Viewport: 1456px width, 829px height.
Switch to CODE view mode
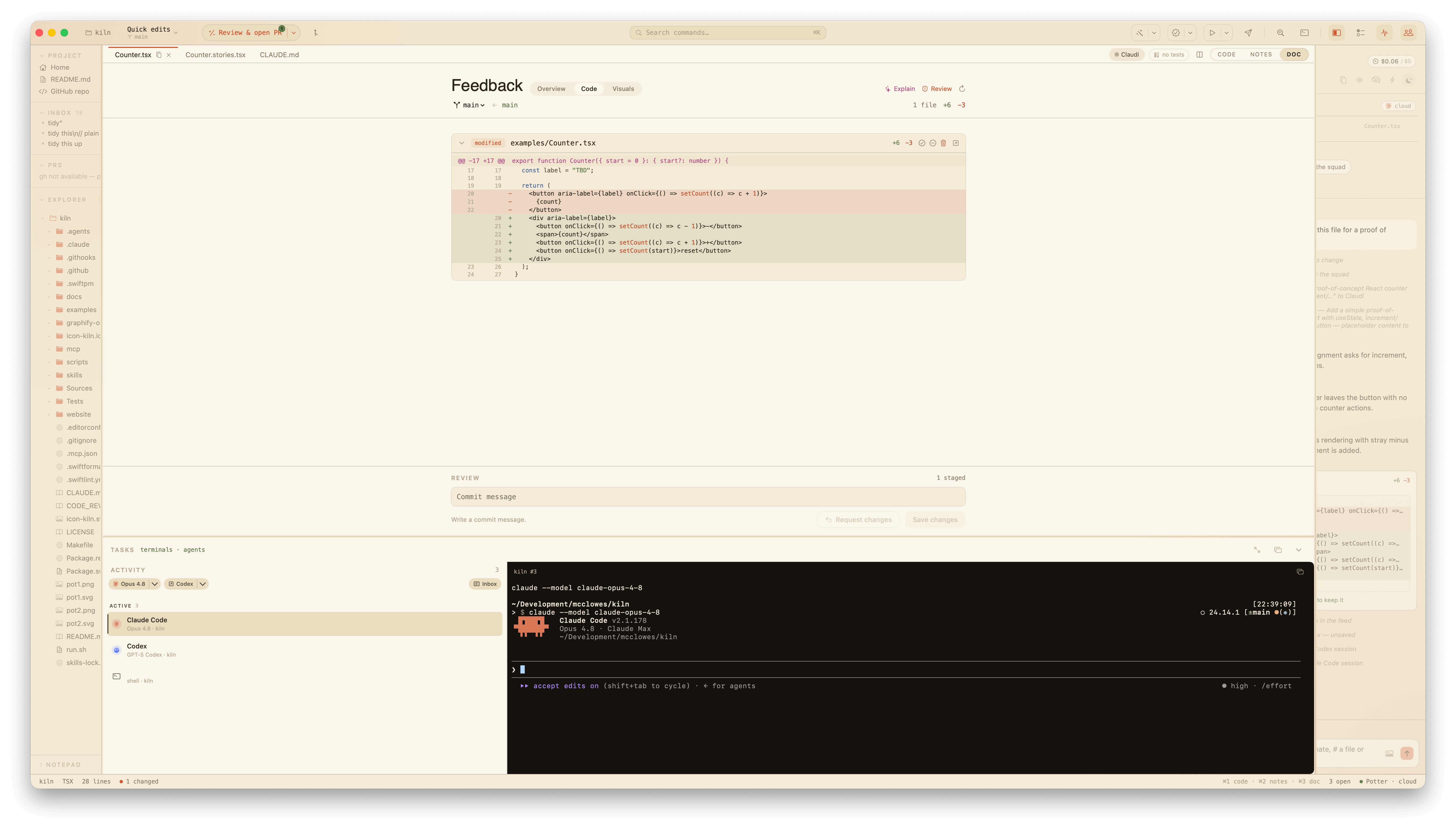pos(1226,55)
